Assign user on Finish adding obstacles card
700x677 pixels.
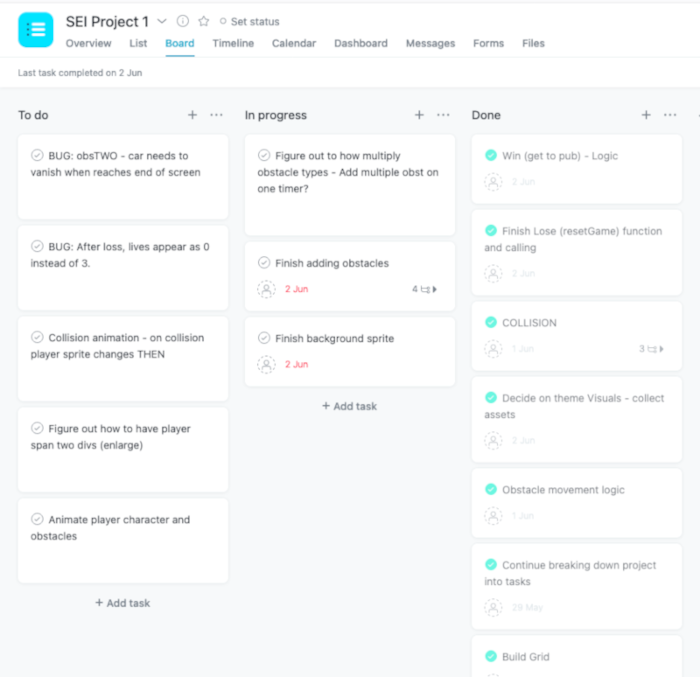click(x=267, y=289)
